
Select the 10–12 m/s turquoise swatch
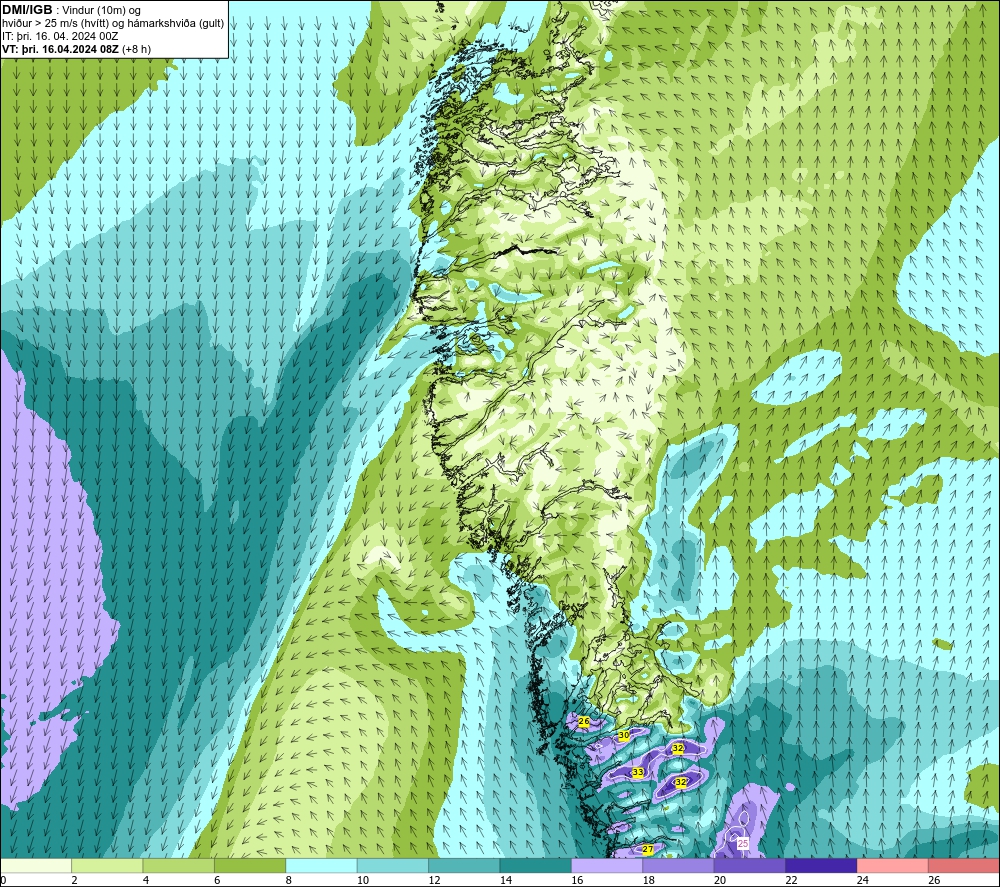pos(393,865)
